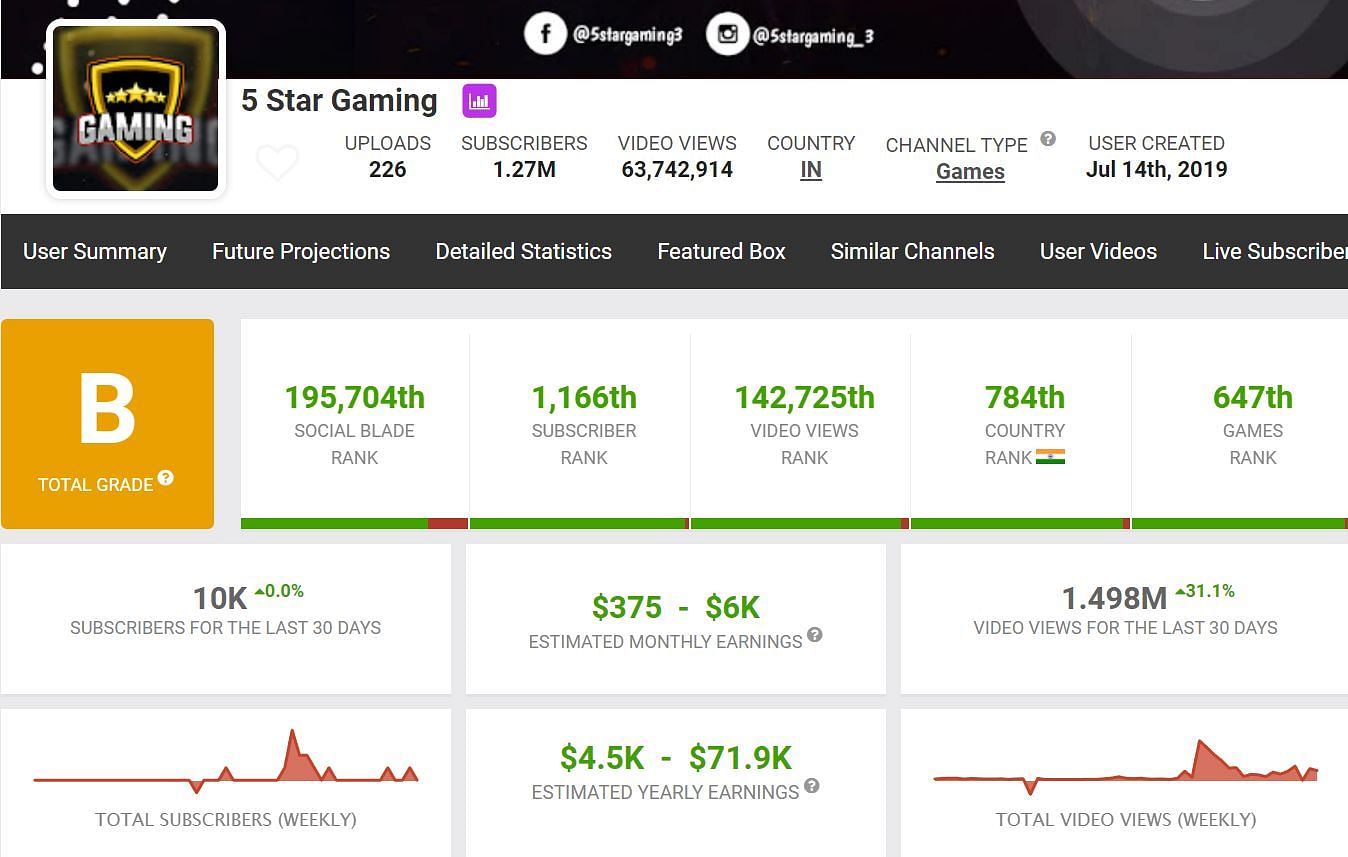Open the Detailed Statistics tab

tap(523, 252)
